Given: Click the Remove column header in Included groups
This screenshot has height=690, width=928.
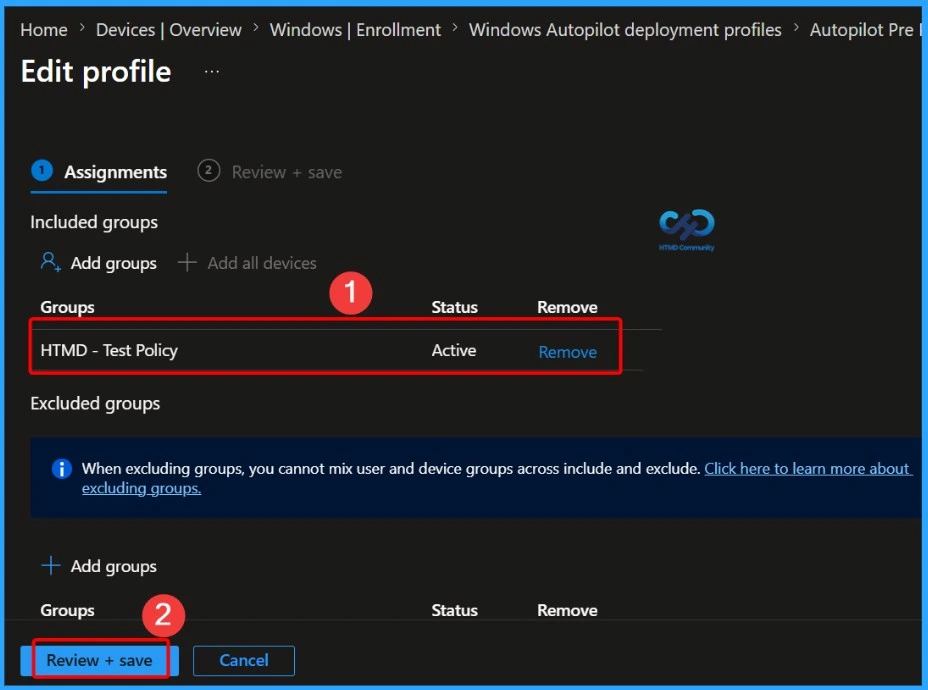Looking at the screenshot, I should [567, 307].
